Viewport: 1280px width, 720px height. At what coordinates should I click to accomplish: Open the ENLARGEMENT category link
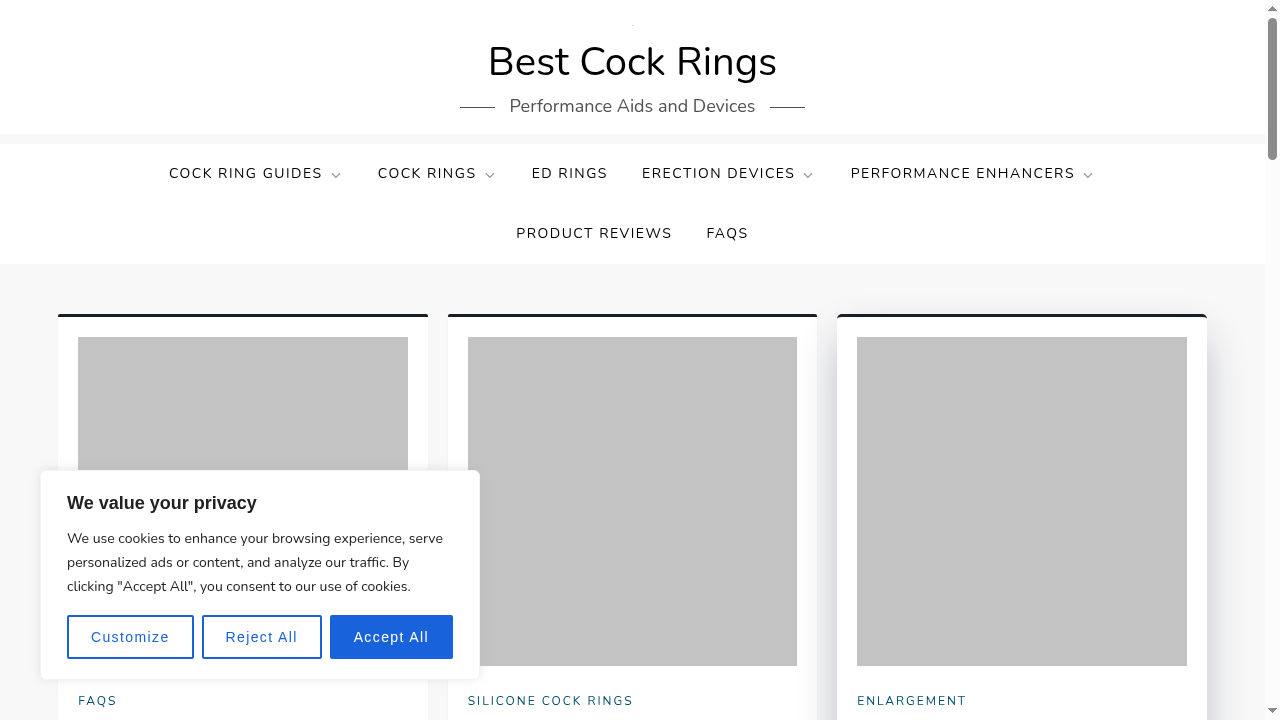click(x=911, y=700)
